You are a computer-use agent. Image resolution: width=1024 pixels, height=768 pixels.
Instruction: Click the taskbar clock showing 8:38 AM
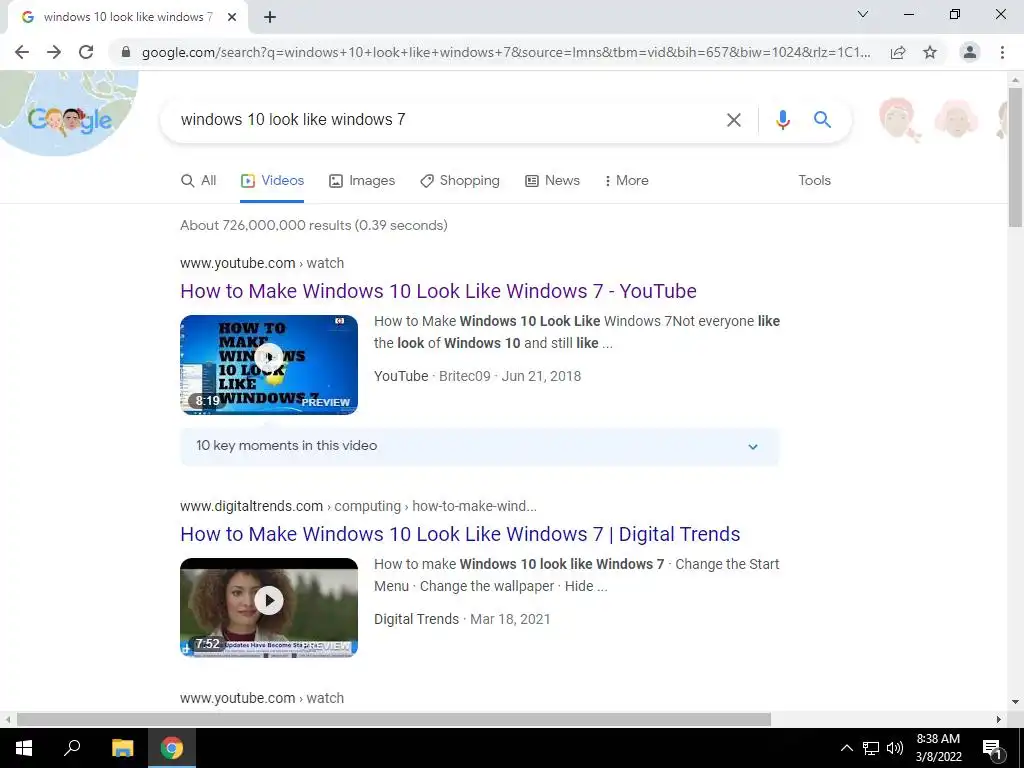(938, 748)
